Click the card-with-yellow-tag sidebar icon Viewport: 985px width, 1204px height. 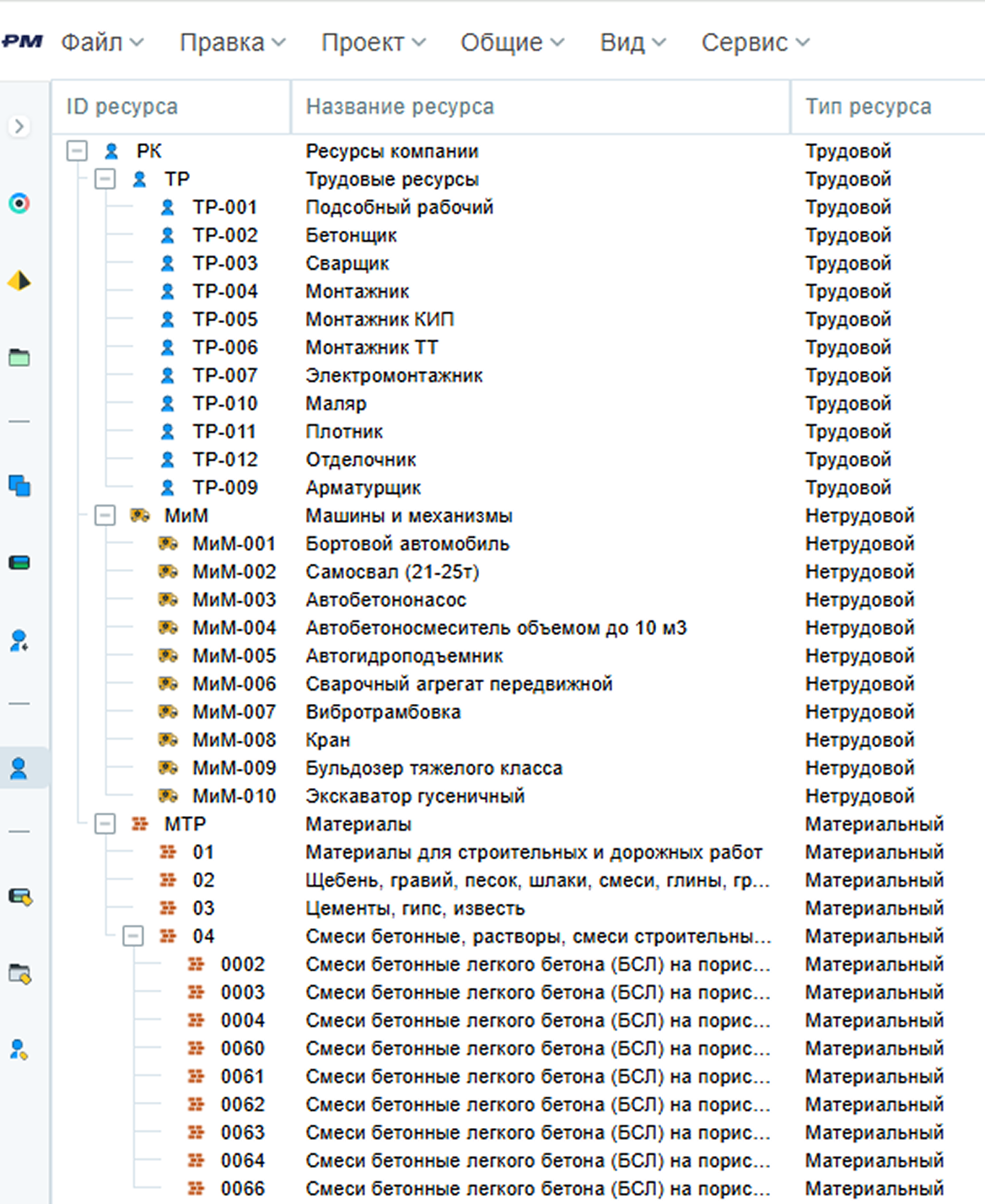(19, 896)
